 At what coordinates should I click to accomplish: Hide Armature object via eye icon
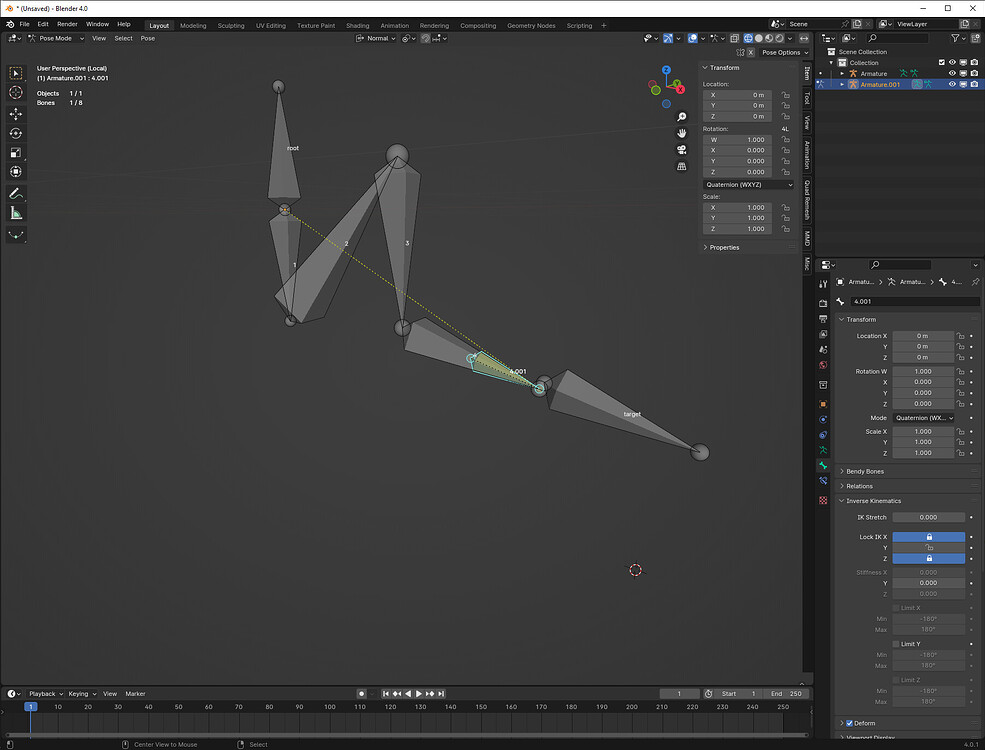(952, 73)
